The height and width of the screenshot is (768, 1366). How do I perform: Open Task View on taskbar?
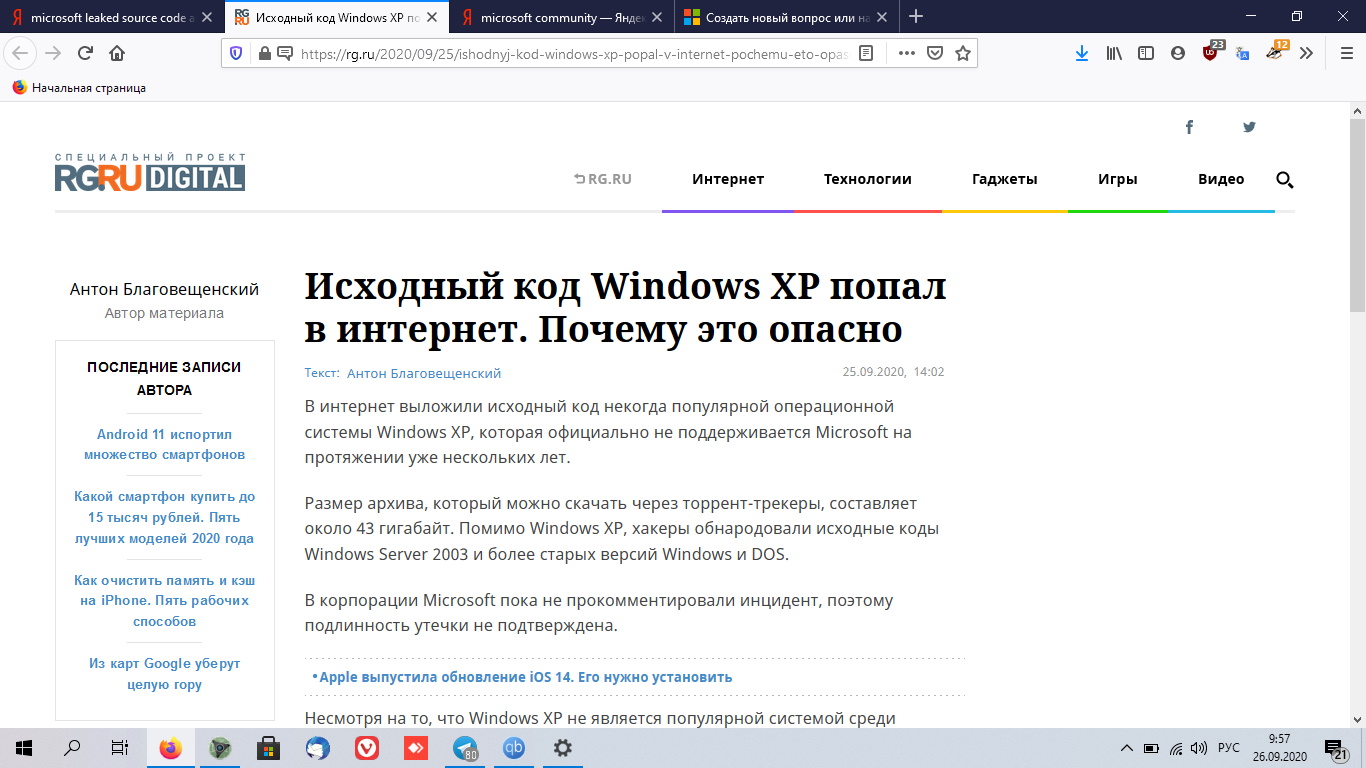coord(120,748)
